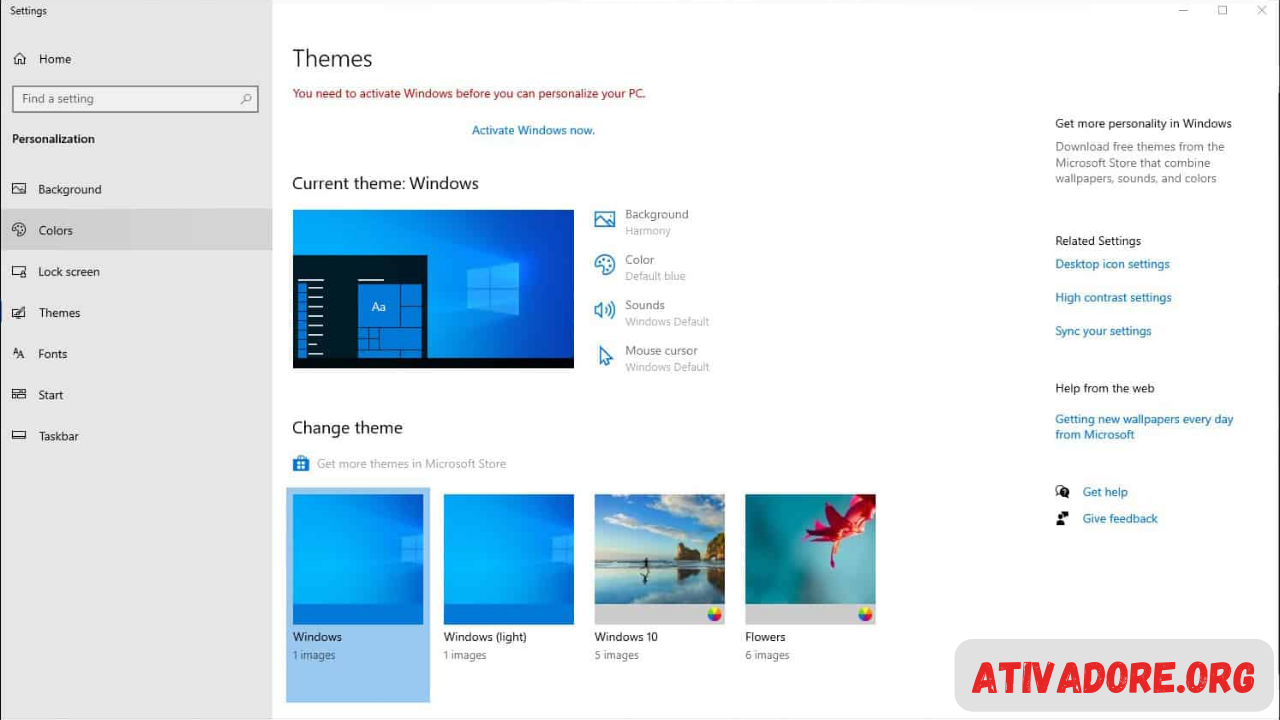Go to Settings Home

pos(136,59)
